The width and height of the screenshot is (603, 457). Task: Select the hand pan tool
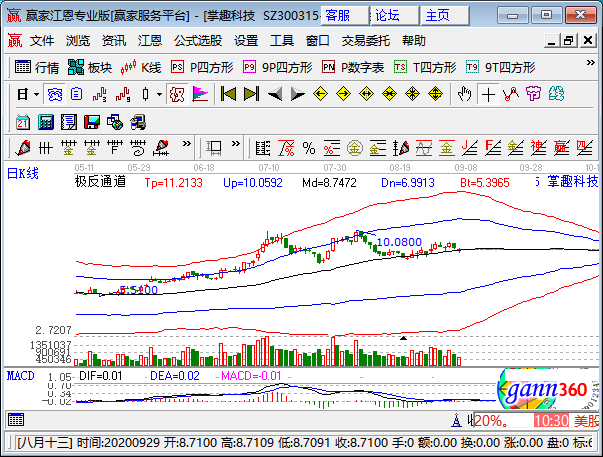465,94
